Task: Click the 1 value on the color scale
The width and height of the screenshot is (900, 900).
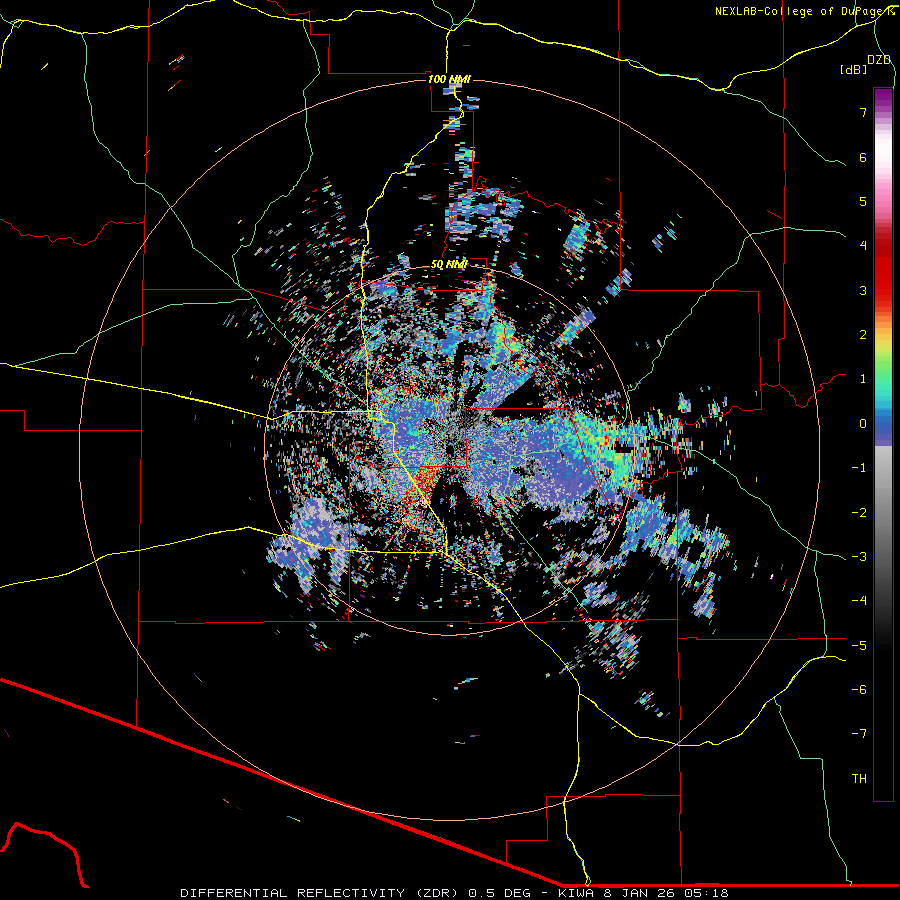Action: 863,379
